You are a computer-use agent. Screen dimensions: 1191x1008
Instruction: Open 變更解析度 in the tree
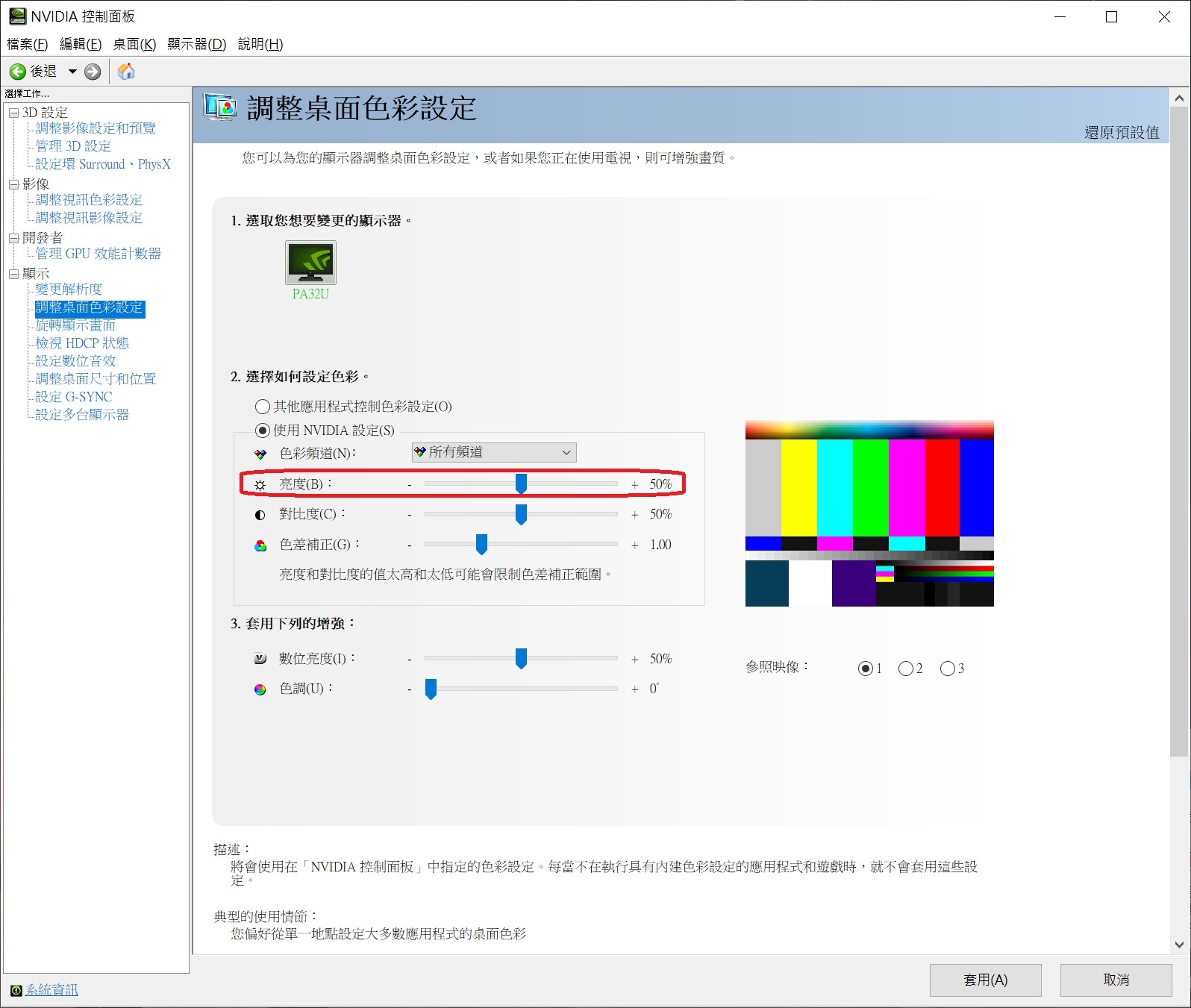(x=69, y=289)
